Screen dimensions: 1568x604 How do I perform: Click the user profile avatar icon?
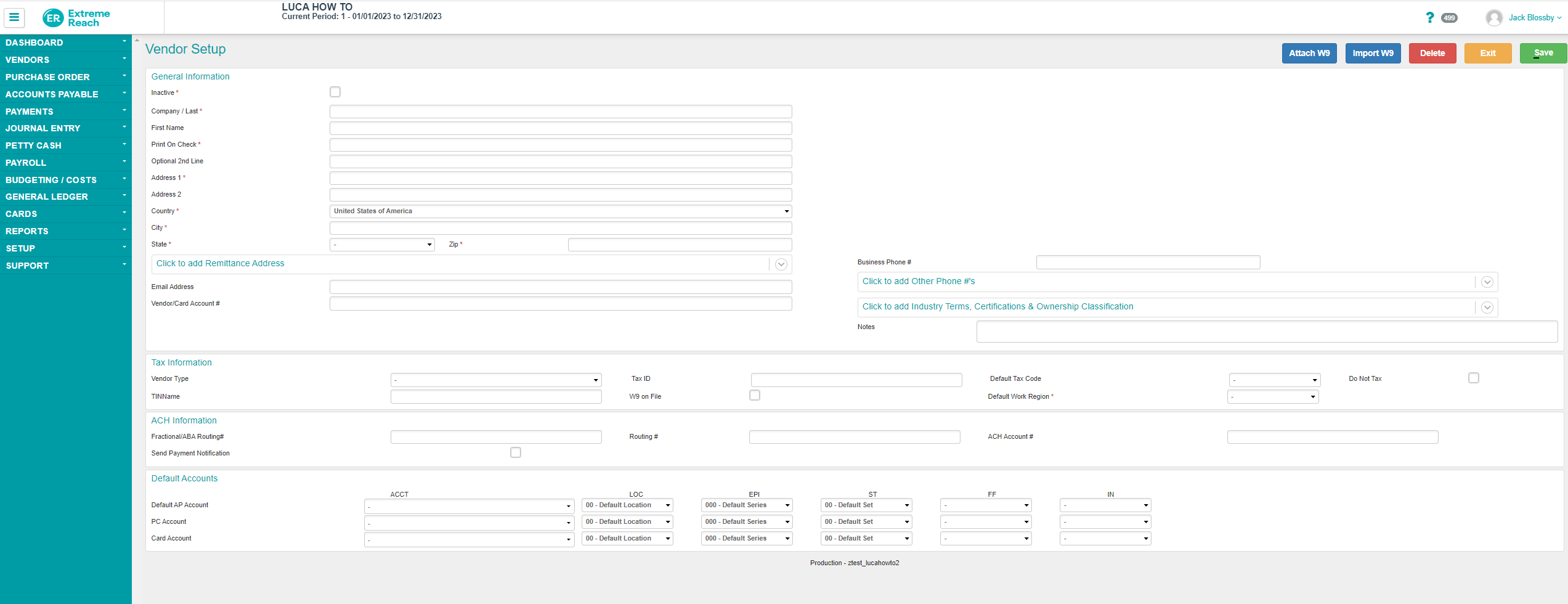1493,18
